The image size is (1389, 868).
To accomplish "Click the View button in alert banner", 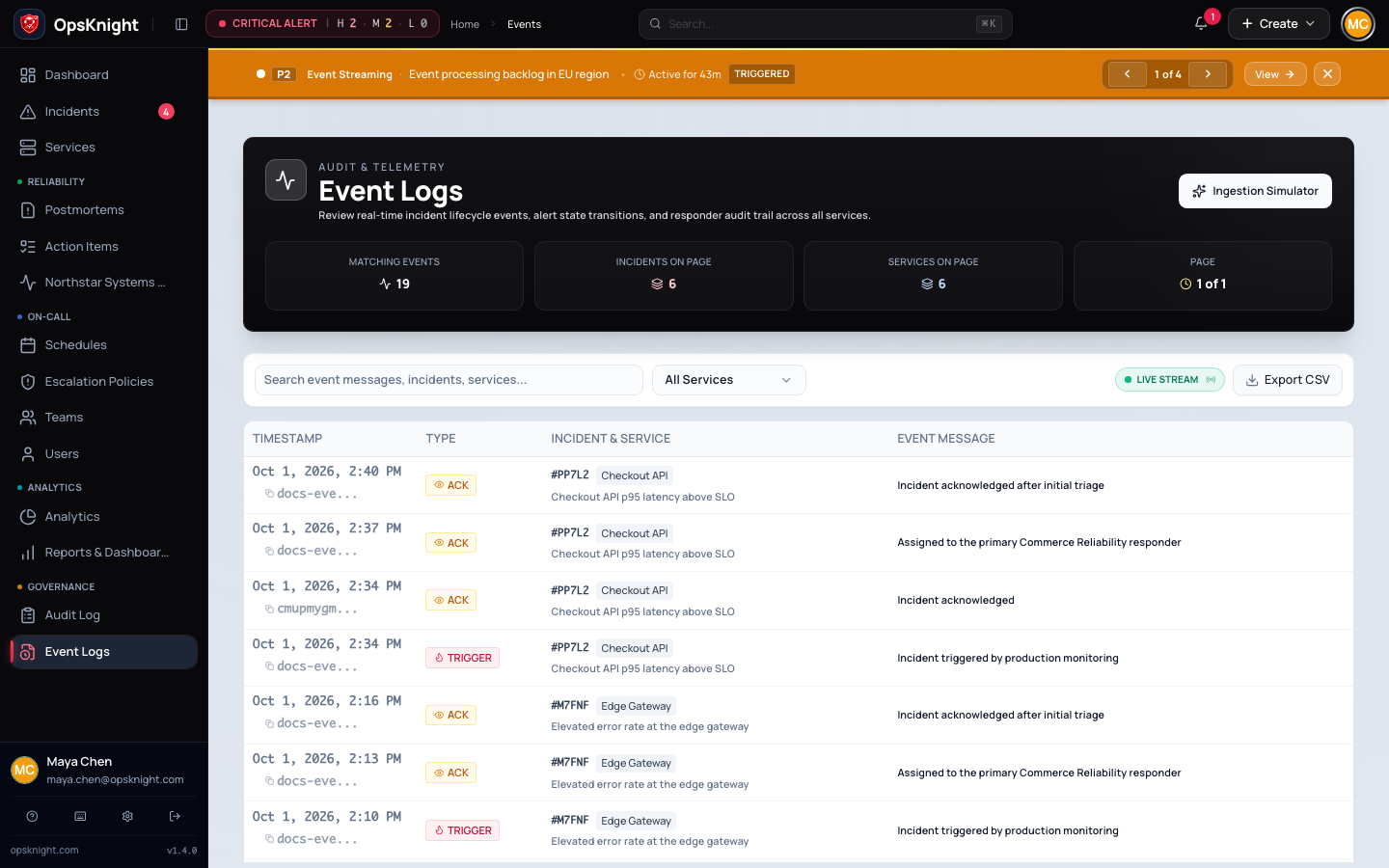I will [1275, 74].
